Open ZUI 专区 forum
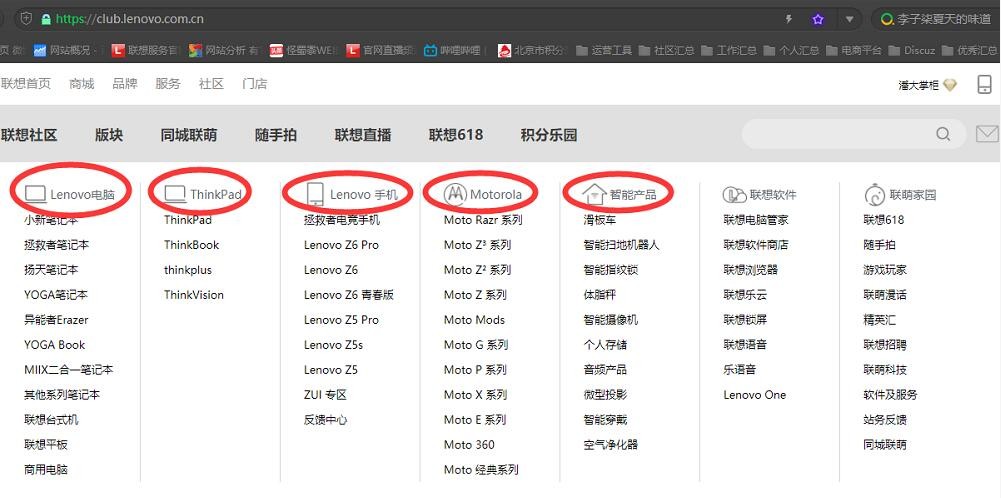Viewport: 1001px width, 498px height. pos(325,395)
